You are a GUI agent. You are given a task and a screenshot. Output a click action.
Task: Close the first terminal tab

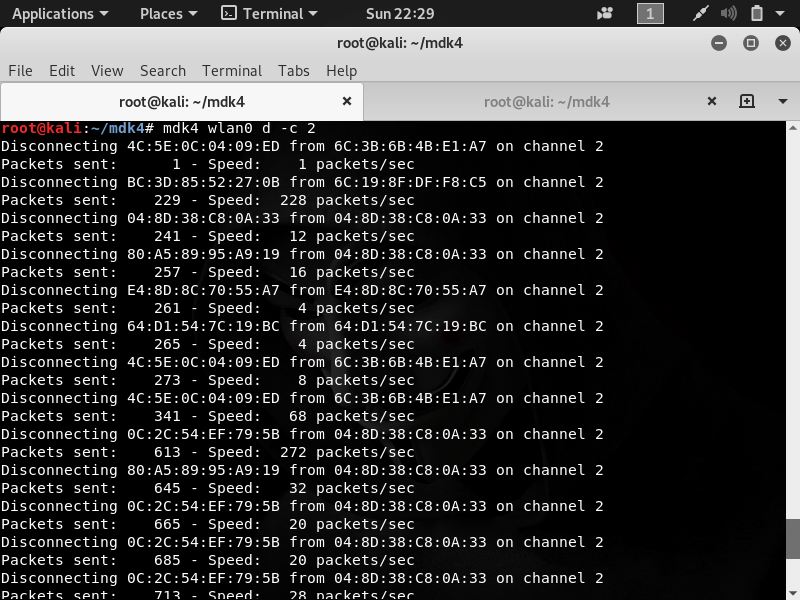click(x=347, y=101)
